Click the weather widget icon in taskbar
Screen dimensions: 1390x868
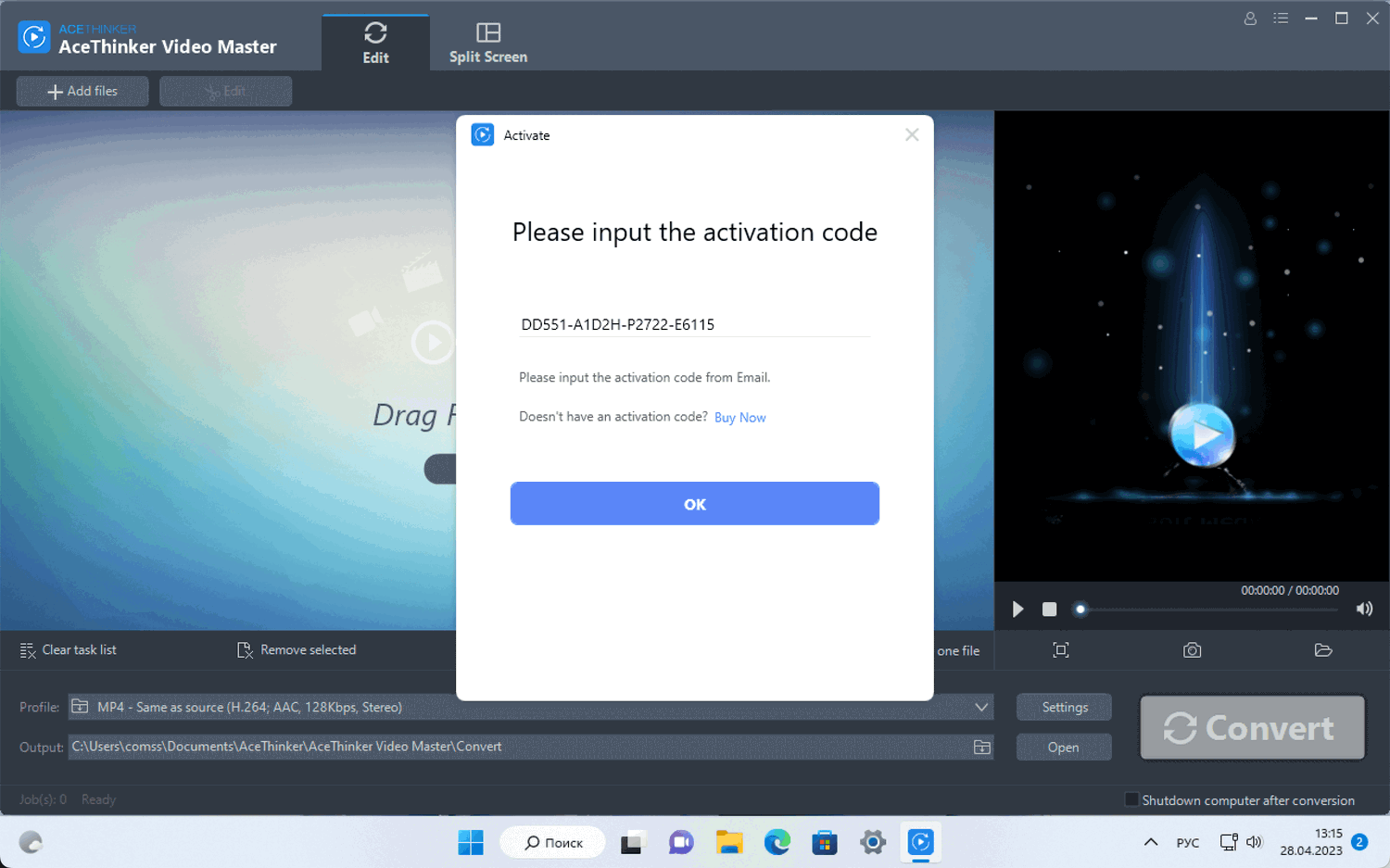click(x=31, y=842)
